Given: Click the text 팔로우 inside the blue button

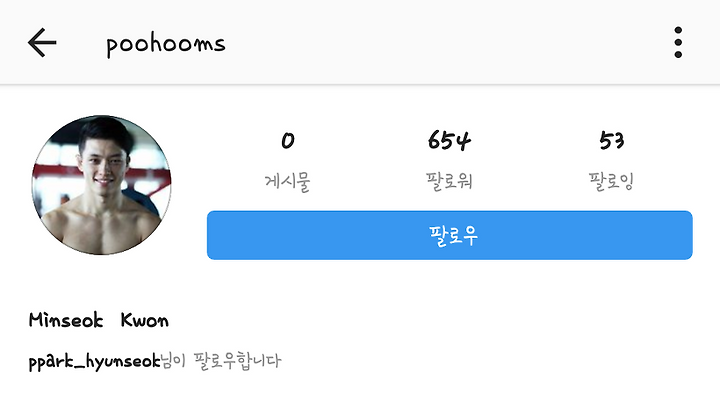Looking at the screenshot, I should click(x=453, y=236).
